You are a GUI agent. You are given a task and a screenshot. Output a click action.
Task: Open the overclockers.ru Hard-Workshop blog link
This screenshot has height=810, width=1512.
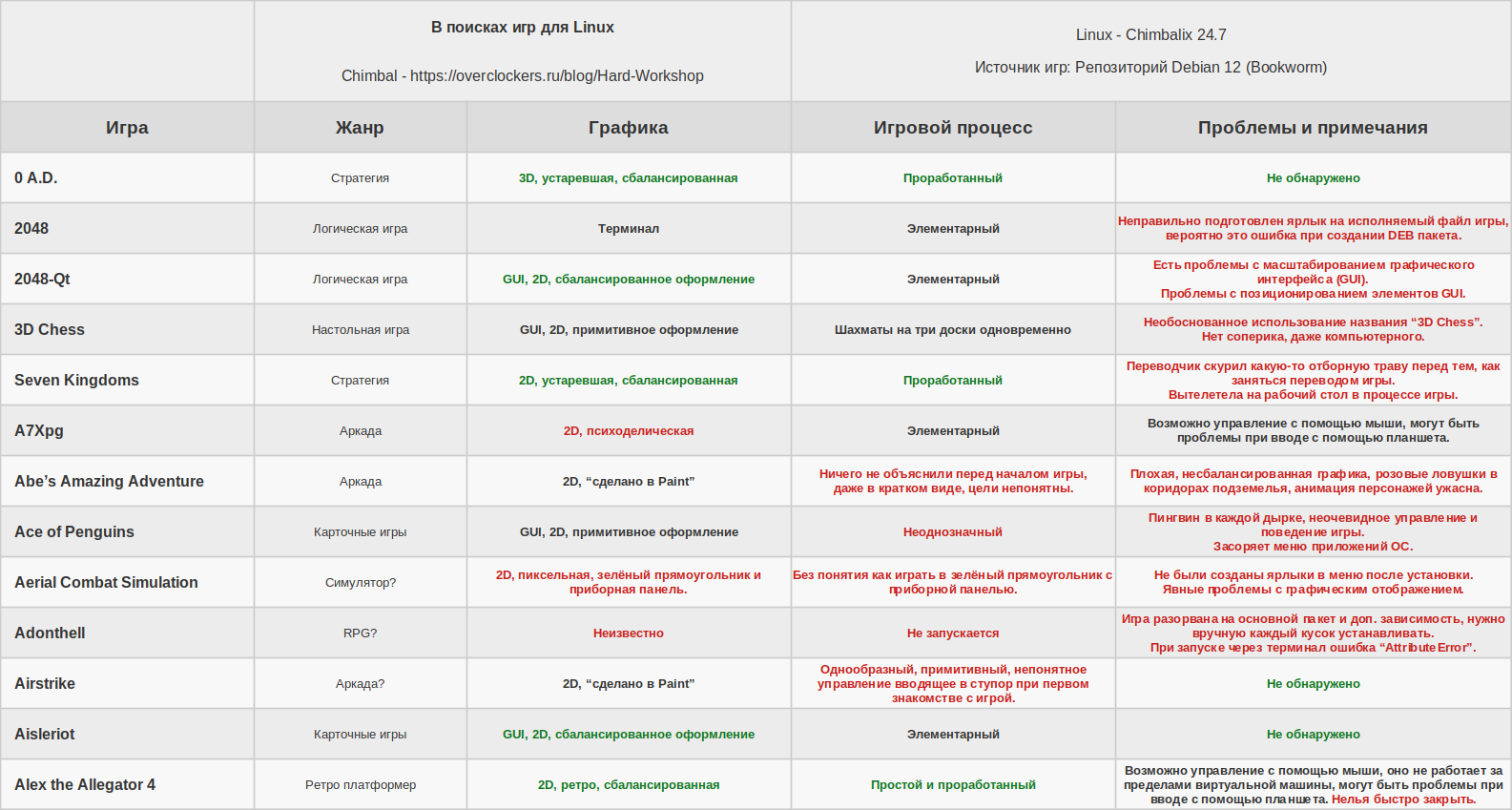[x=556, y=76]
